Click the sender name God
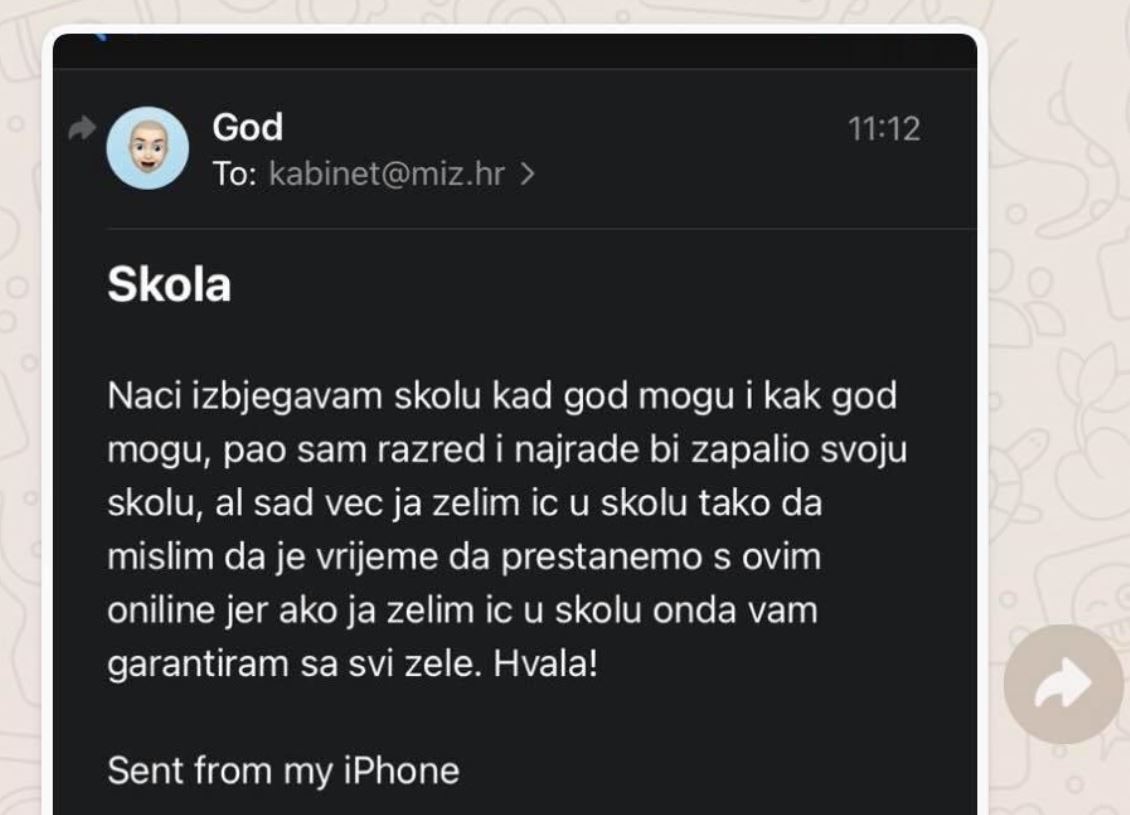The width and height of the screenshot is (1130, 815). coord(248,128)
